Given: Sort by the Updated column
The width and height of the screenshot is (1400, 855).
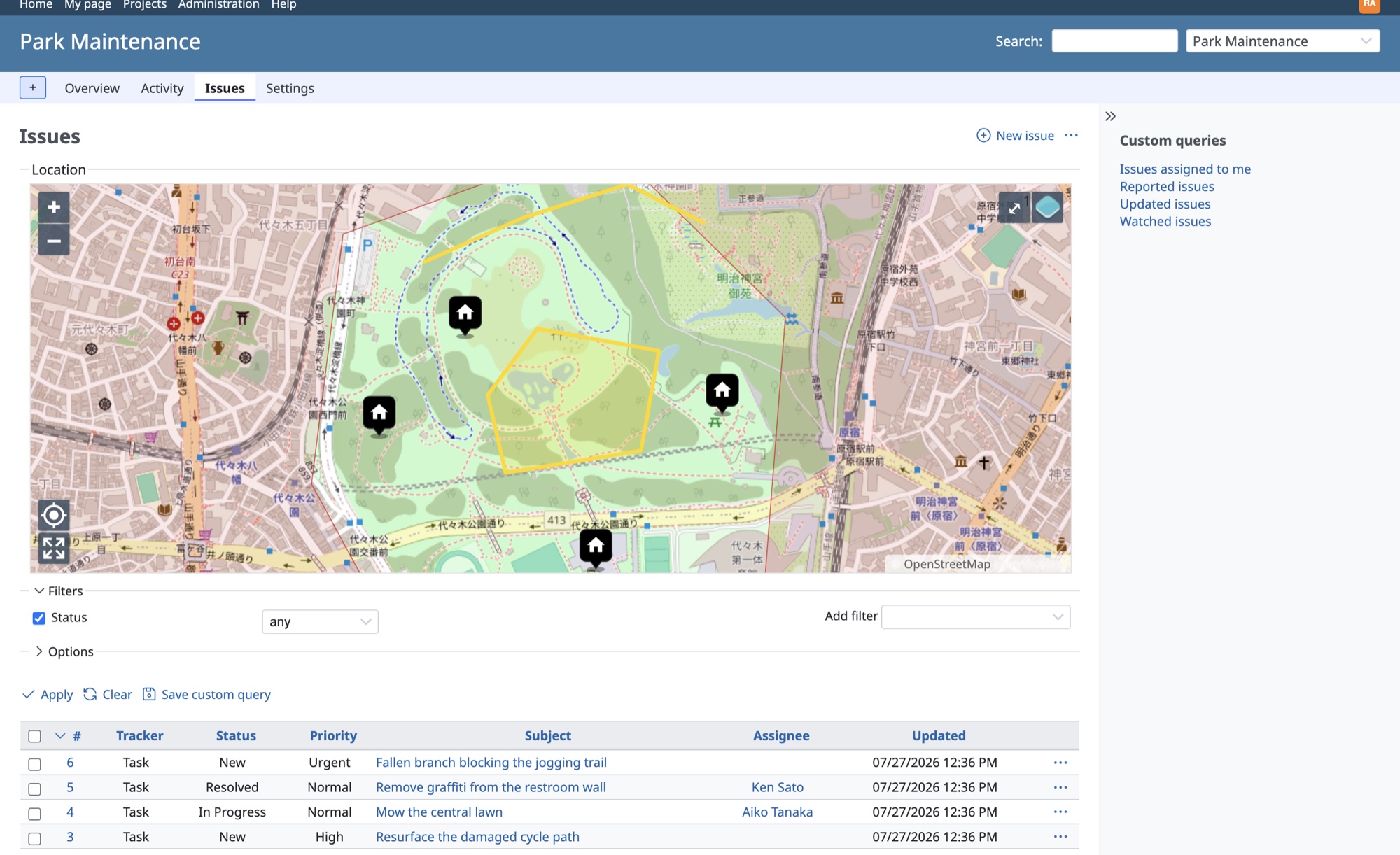Looking at the screenshot, I should click(938, 735).
